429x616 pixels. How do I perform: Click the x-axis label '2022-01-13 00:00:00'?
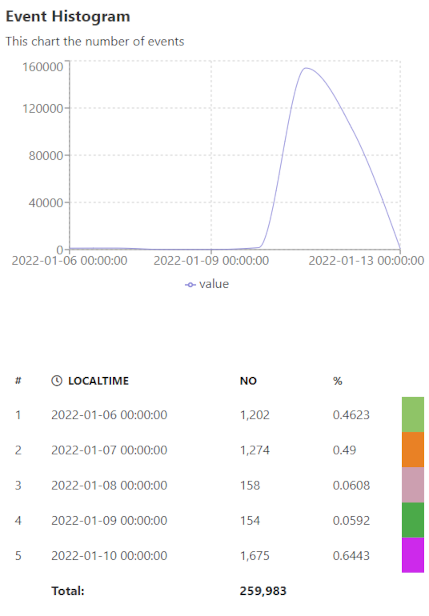366,261
